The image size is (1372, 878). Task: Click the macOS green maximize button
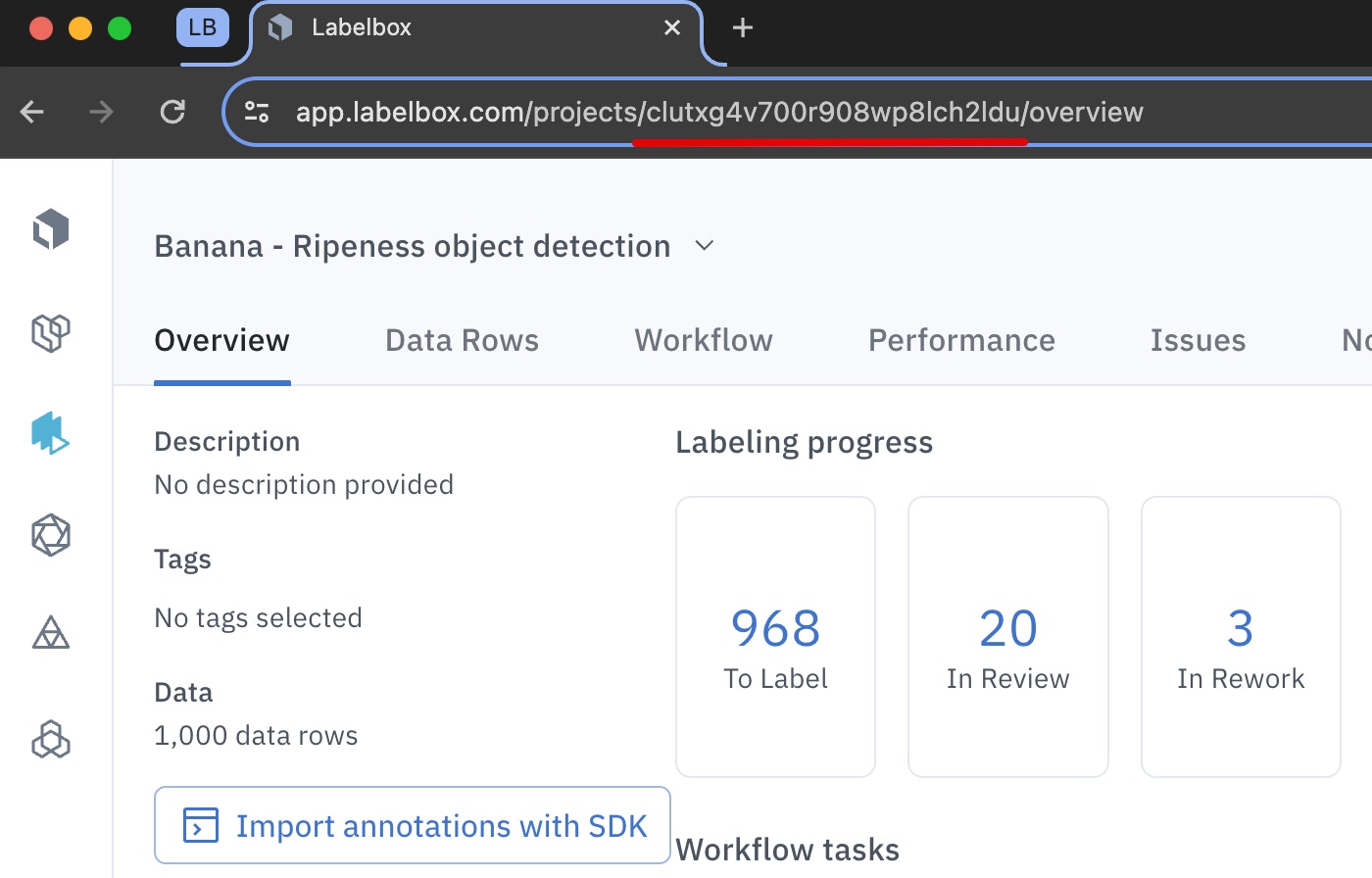(120, 28)
